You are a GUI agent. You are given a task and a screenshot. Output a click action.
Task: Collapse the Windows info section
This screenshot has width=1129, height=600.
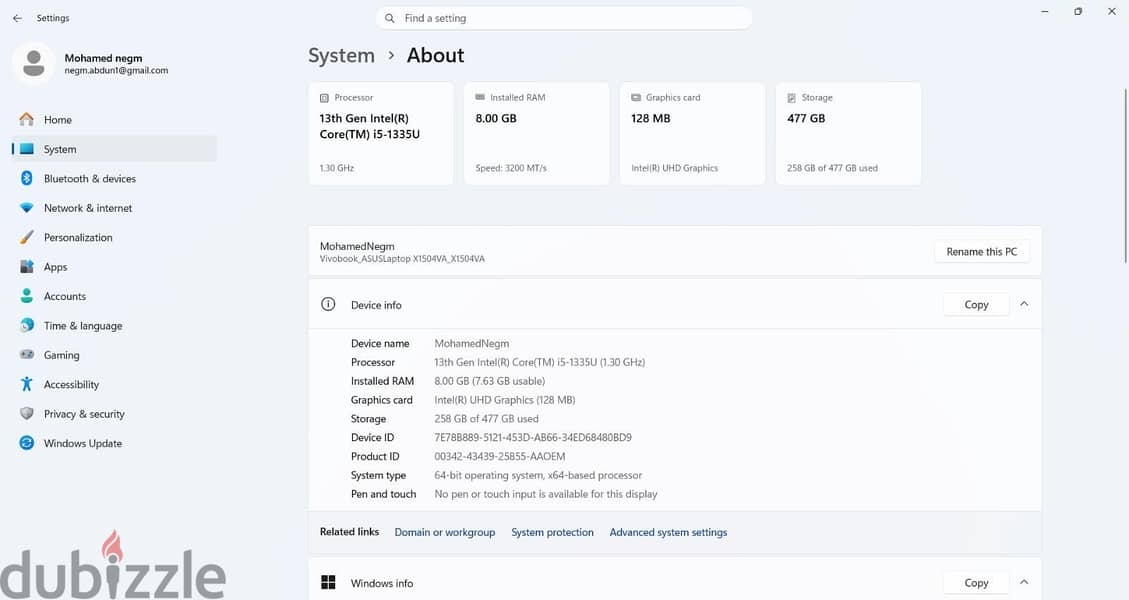[x=1024, y=582]
